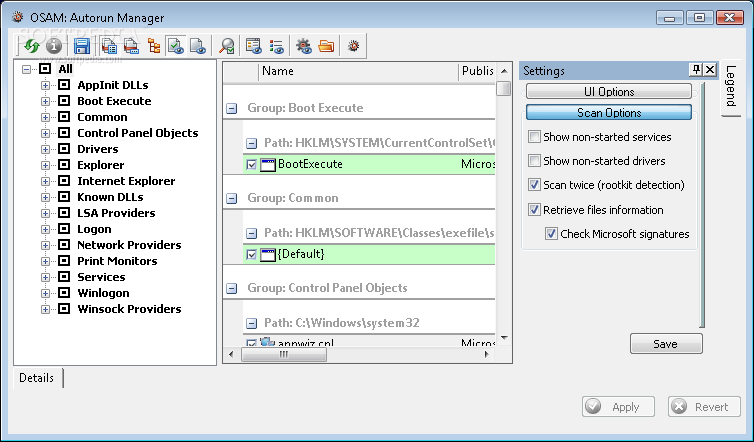
Task: Collapse Group: Control Panel Objects
Action: tap(232, 288)
